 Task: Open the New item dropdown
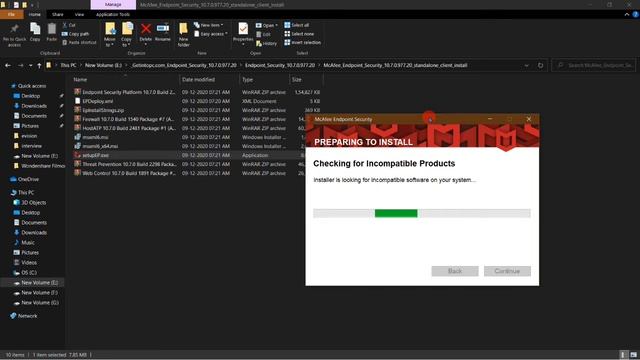[209, 25]
